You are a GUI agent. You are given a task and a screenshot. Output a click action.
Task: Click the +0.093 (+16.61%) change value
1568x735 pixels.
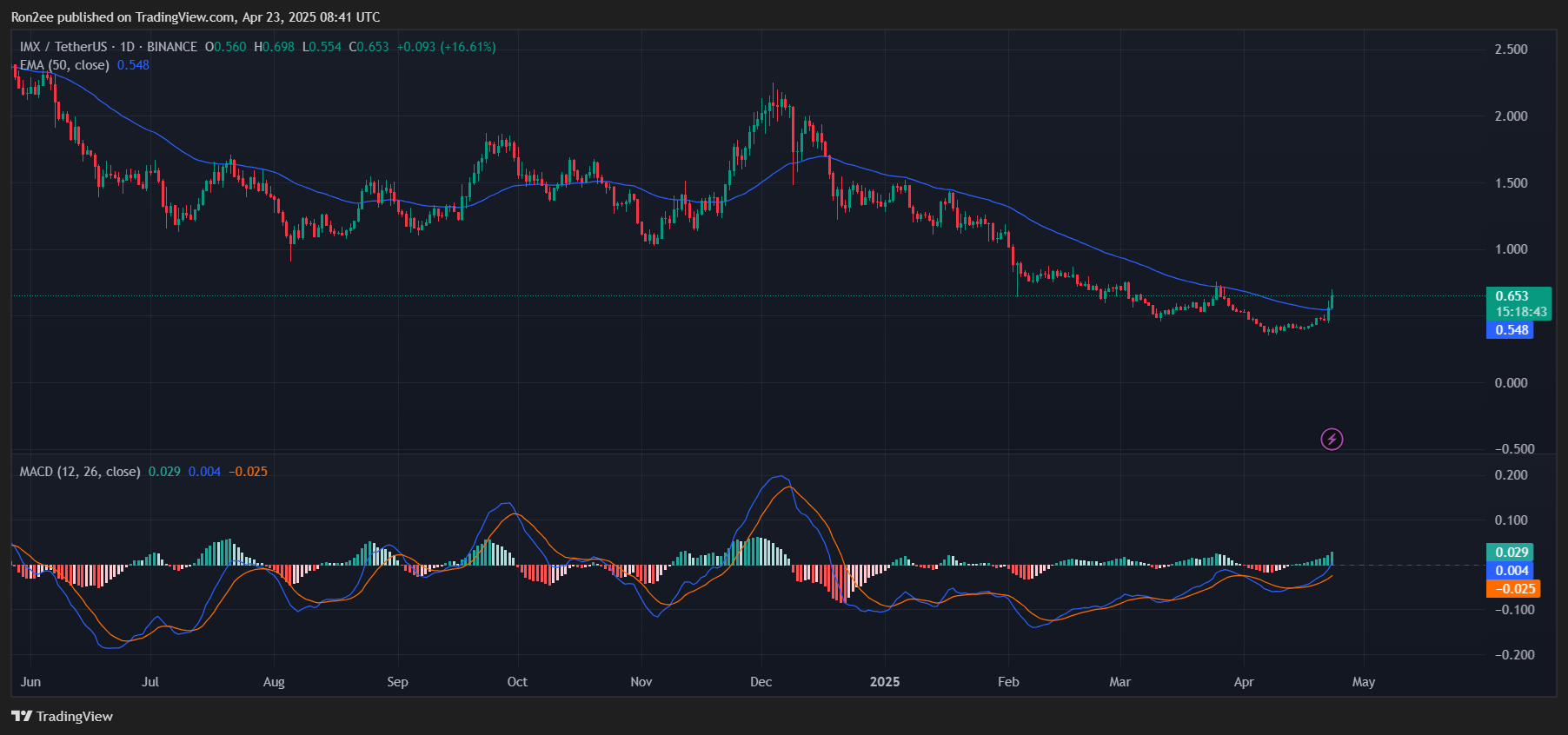click(446, 47)
